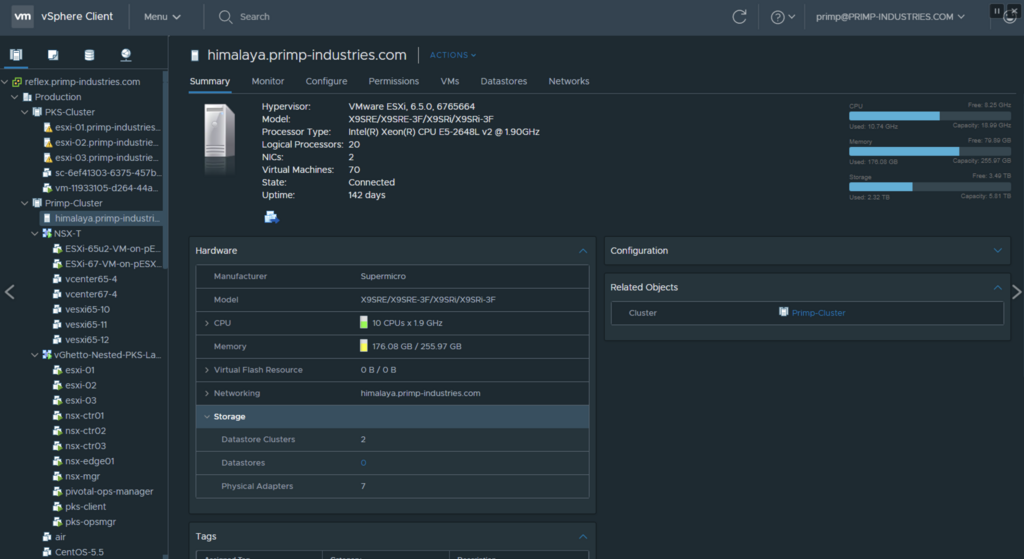
Task: Open the help question mark menu
Action: (x=782, y=17)
